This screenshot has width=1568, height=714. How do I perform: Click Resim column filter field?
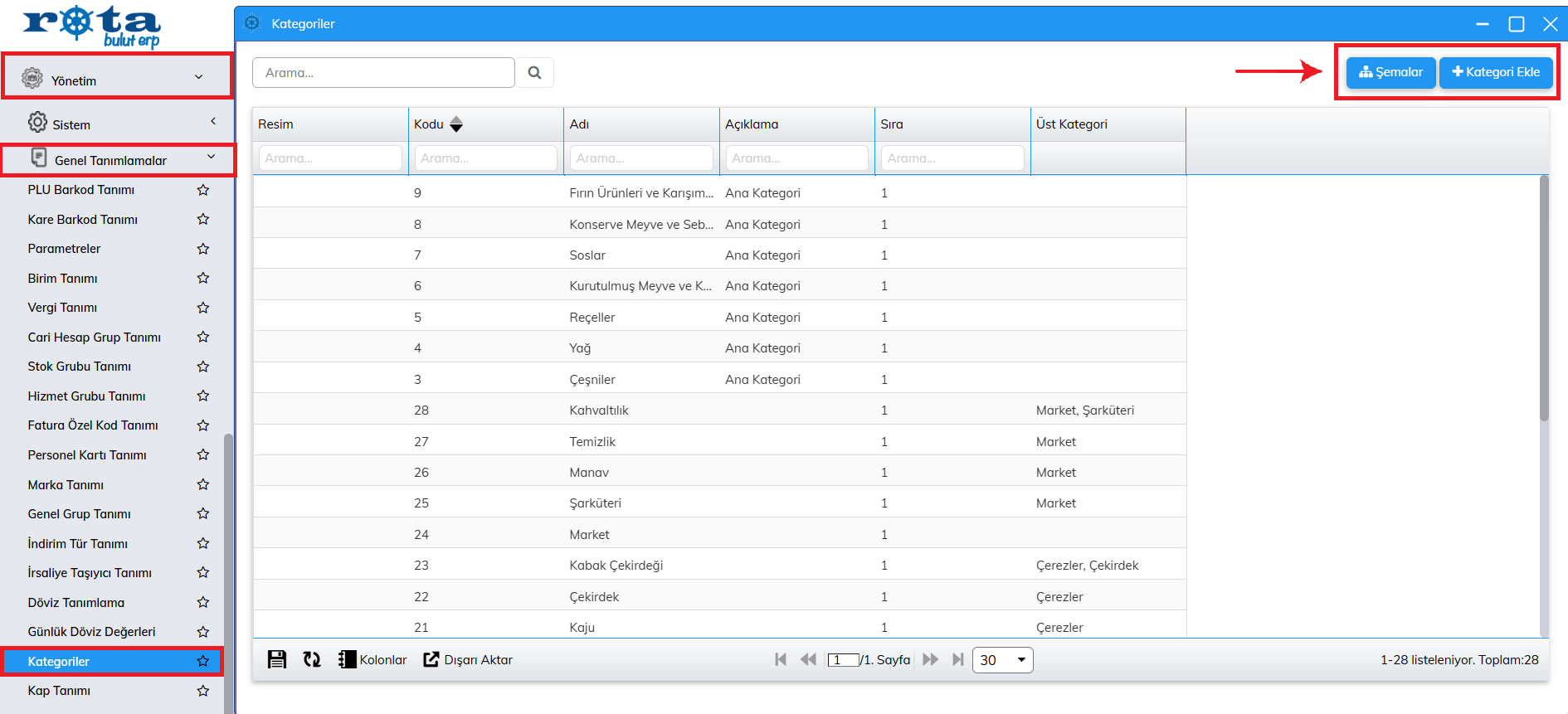[x=330, y=158]
